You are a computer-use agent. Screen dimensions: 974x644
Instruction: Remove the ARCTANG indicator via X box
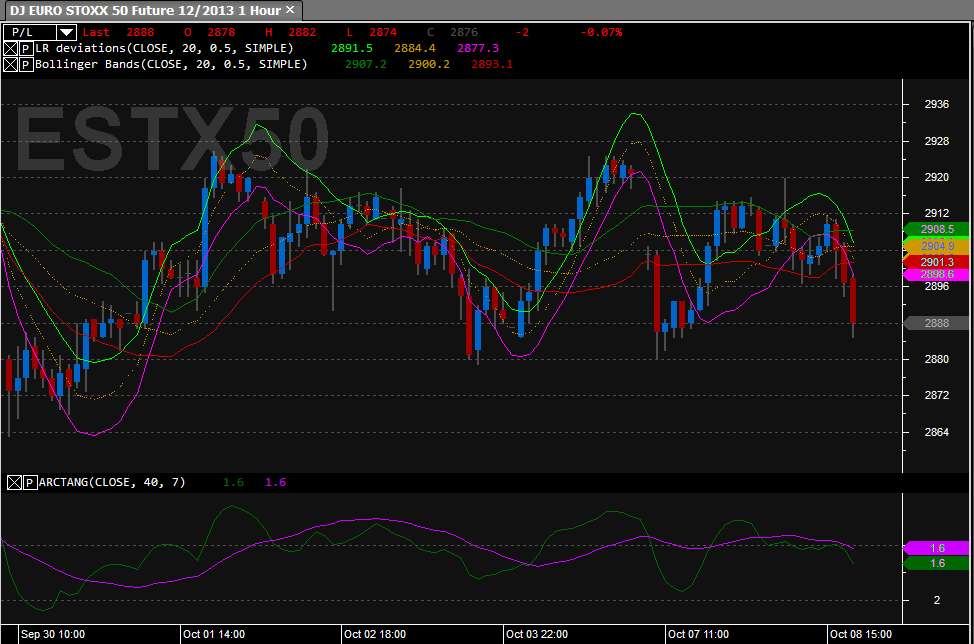pos(14,483)
